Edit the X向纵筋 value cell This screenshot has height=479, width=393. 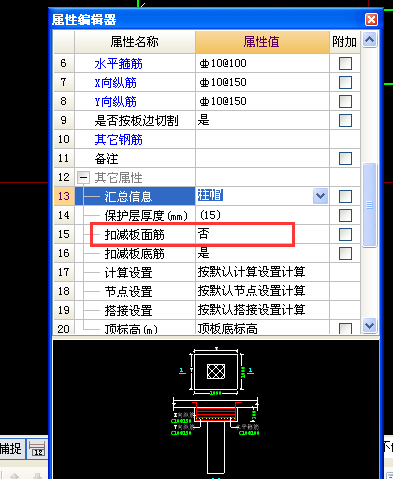[262, 82]
